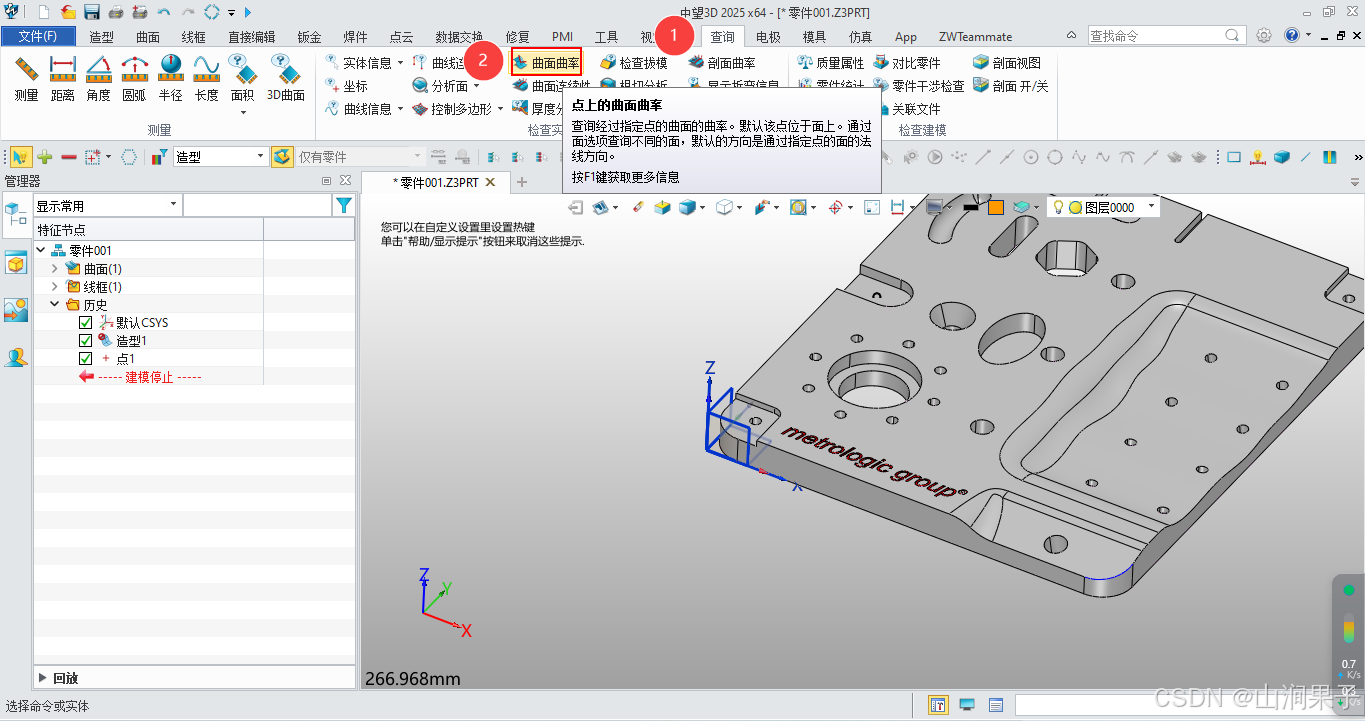Screen dimensions: 1365x721
Task: Click the black color swatch in view toolbar
Action: [x=970, y=207]
